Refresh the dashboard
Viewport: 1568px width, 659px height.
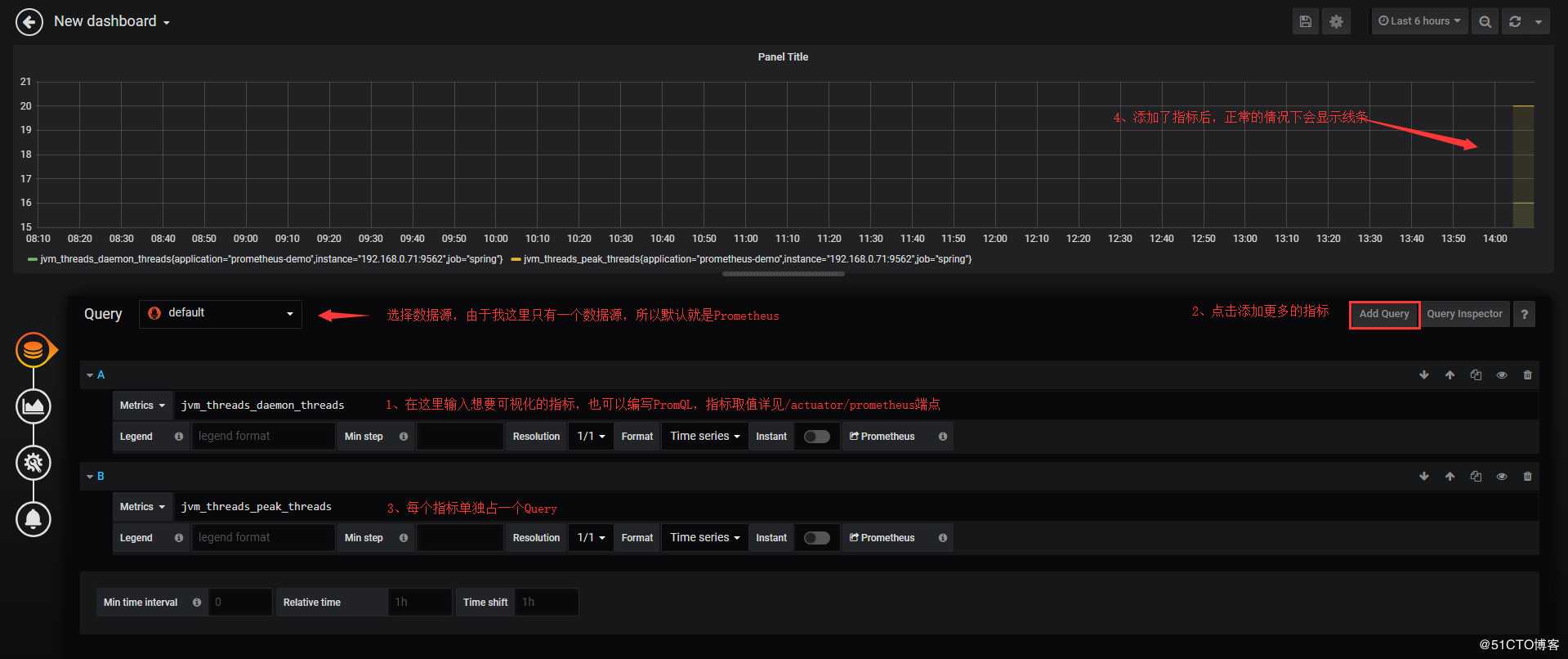pos(1515,21)
